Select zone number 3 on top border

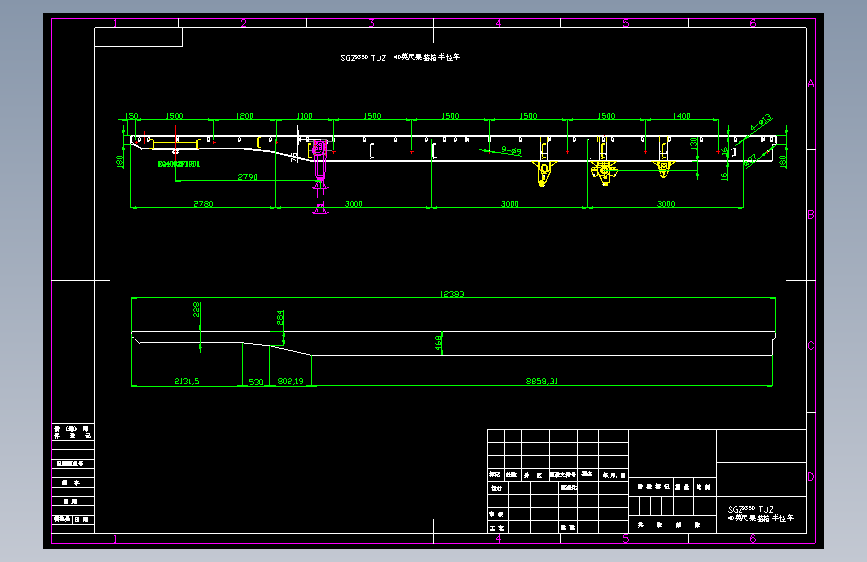pos(372,23)
